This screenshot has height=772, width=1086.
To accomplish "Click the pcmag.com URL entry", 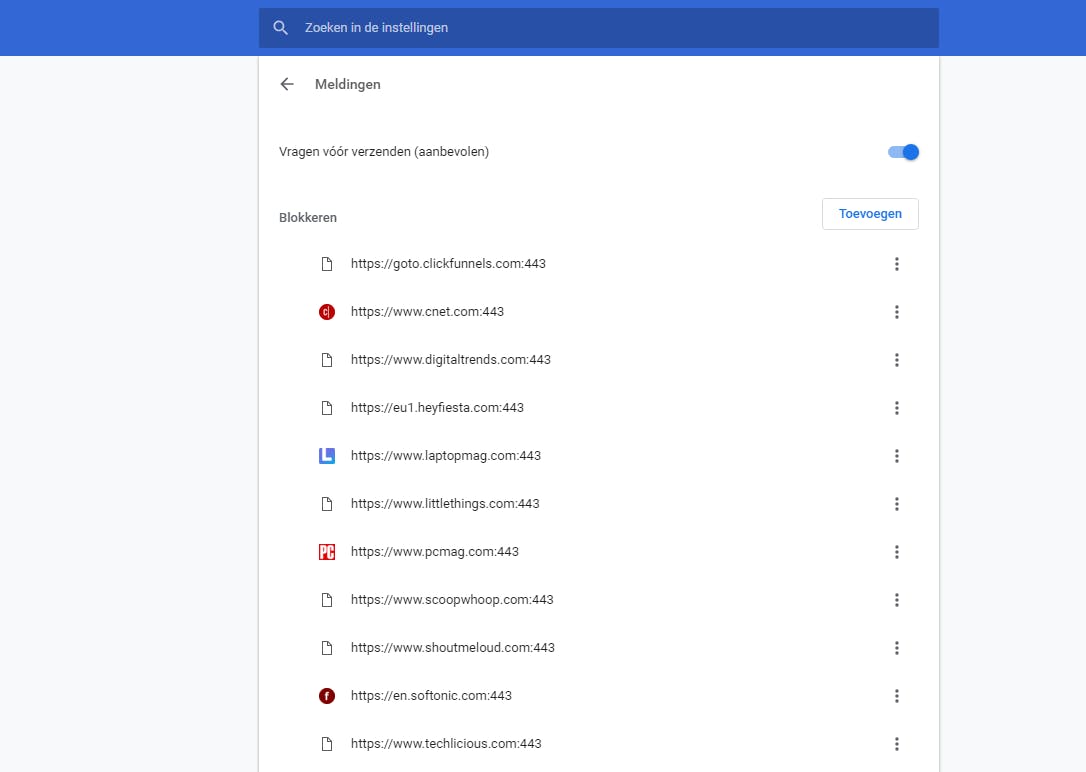I will [x=434, y=552].
